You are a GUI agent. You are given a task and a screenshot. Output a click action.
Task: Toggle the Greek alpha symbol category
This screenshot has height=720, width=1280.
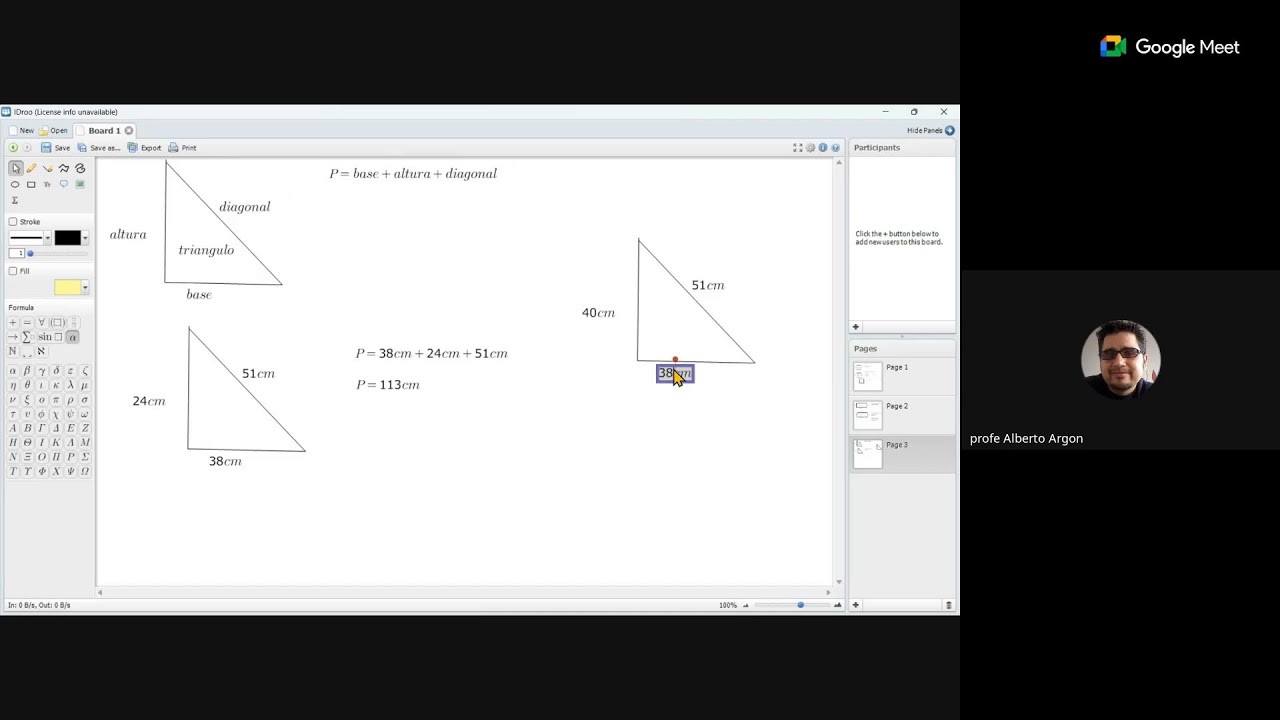click(72, 337)
